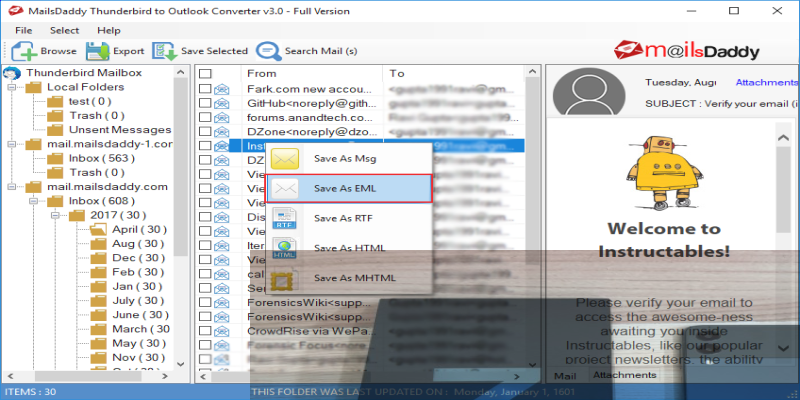Screen dimensions: 800x400
Task: Check the Forensic Focus email checkbox
Action: coord(205,345)
